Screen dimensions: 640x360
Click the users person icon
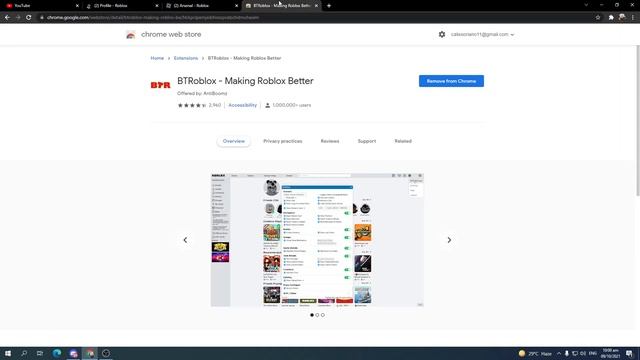tap(267, 105)
